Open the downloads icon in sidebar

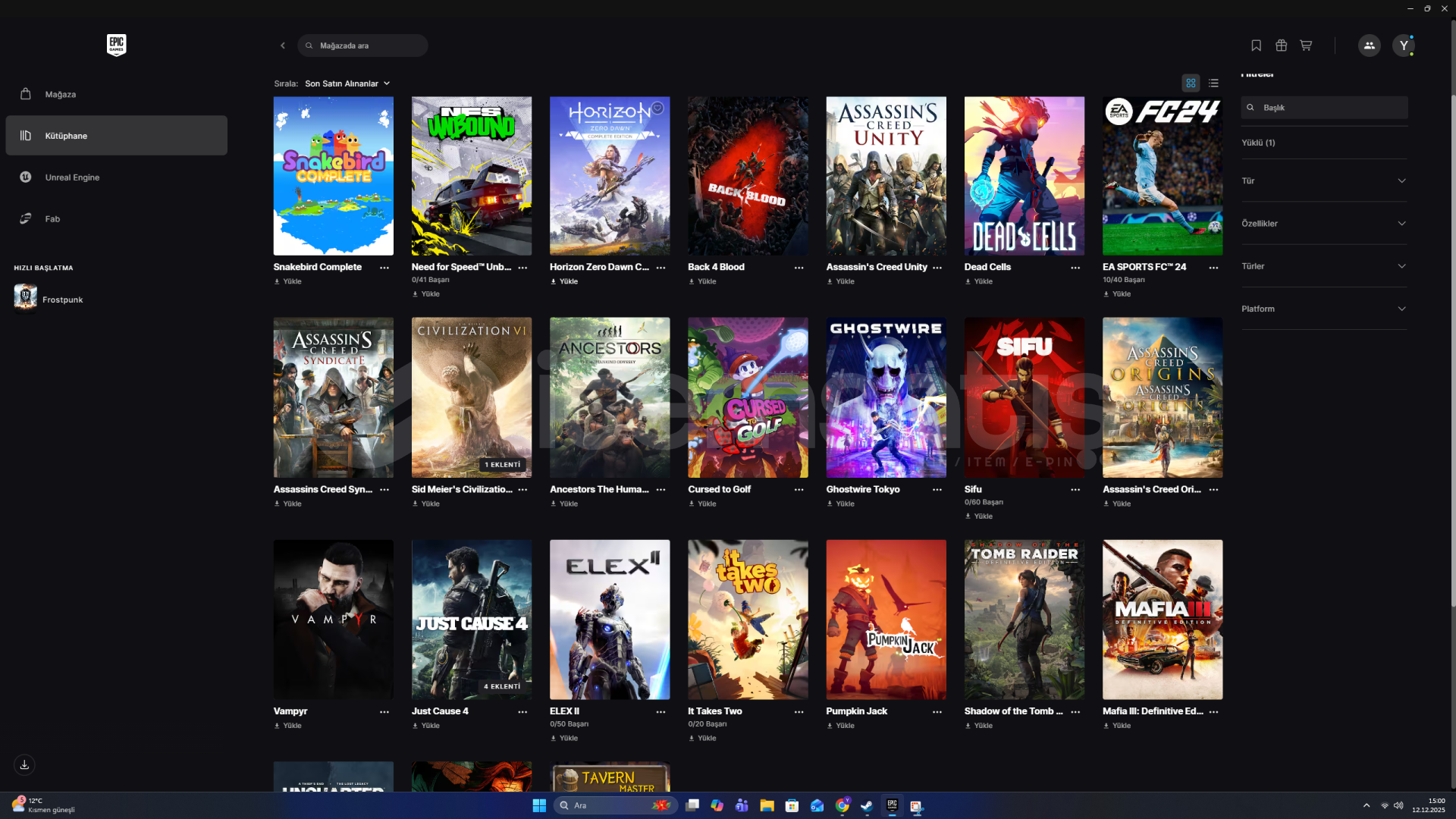(24, 764)
